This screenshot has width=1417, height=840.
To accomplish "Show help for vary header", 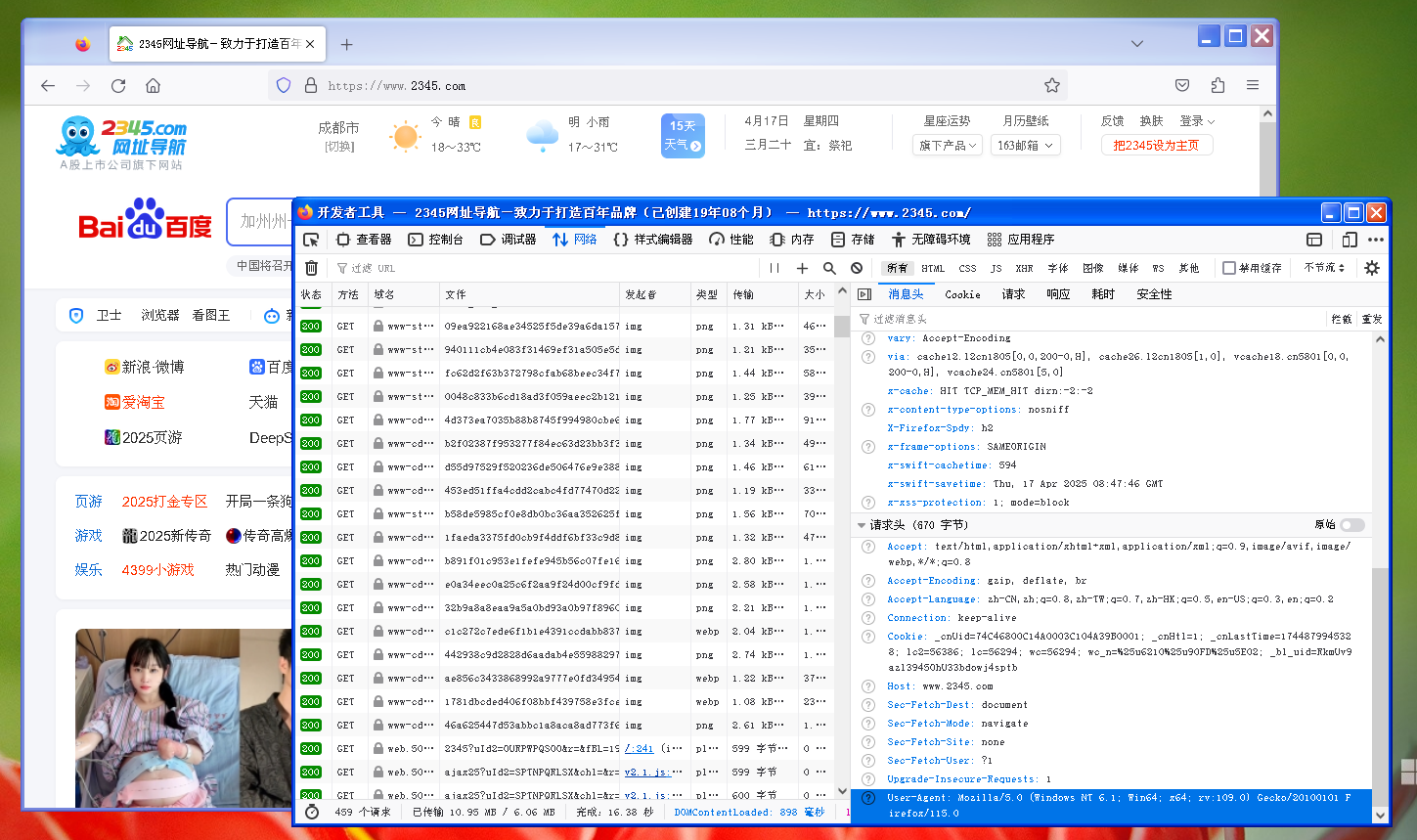I will pos(867,338).
